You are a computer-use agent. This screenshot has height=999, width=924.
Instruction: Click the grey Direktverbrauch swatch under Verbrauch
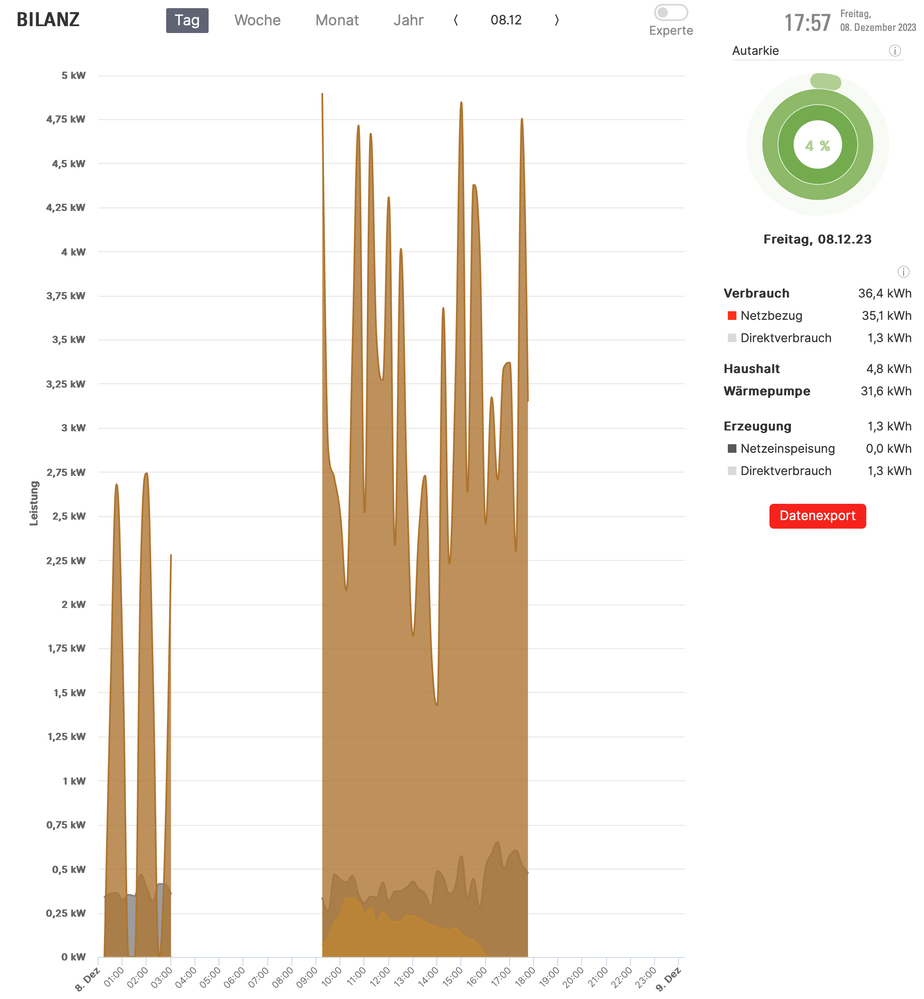[732, 338]
